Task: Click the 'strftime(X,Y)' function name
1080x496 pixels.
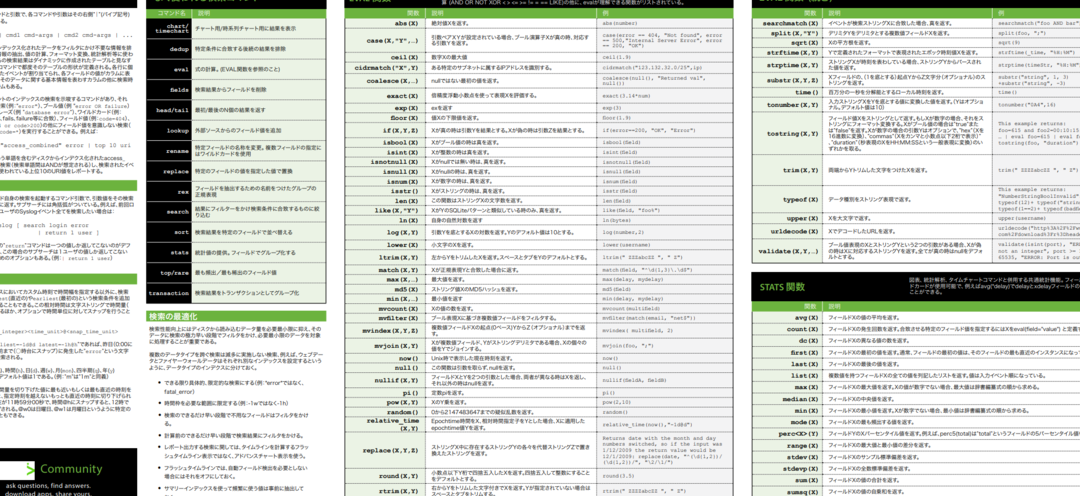Action: pos(793,52)
